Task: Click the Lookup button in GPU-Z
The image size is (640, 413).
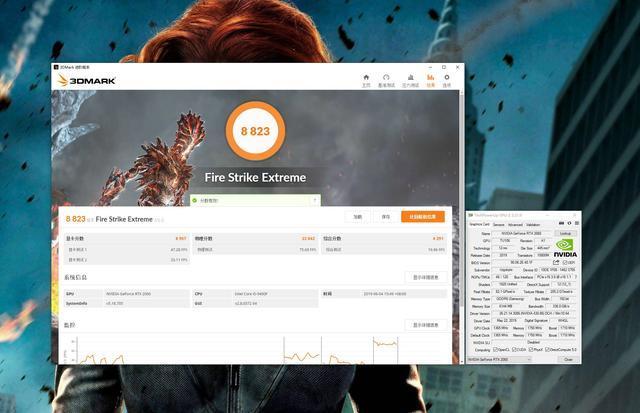Action: [565, 233]
